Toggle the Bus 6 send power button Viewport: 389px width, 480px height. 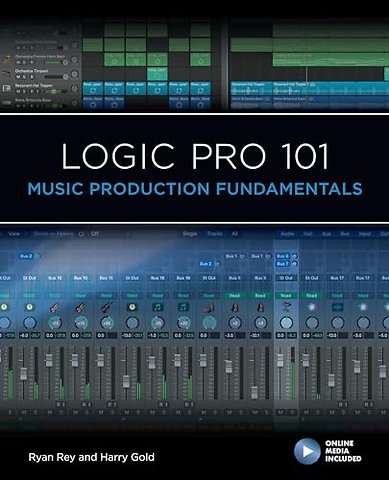pyautogui.click(x=294, y=256)
